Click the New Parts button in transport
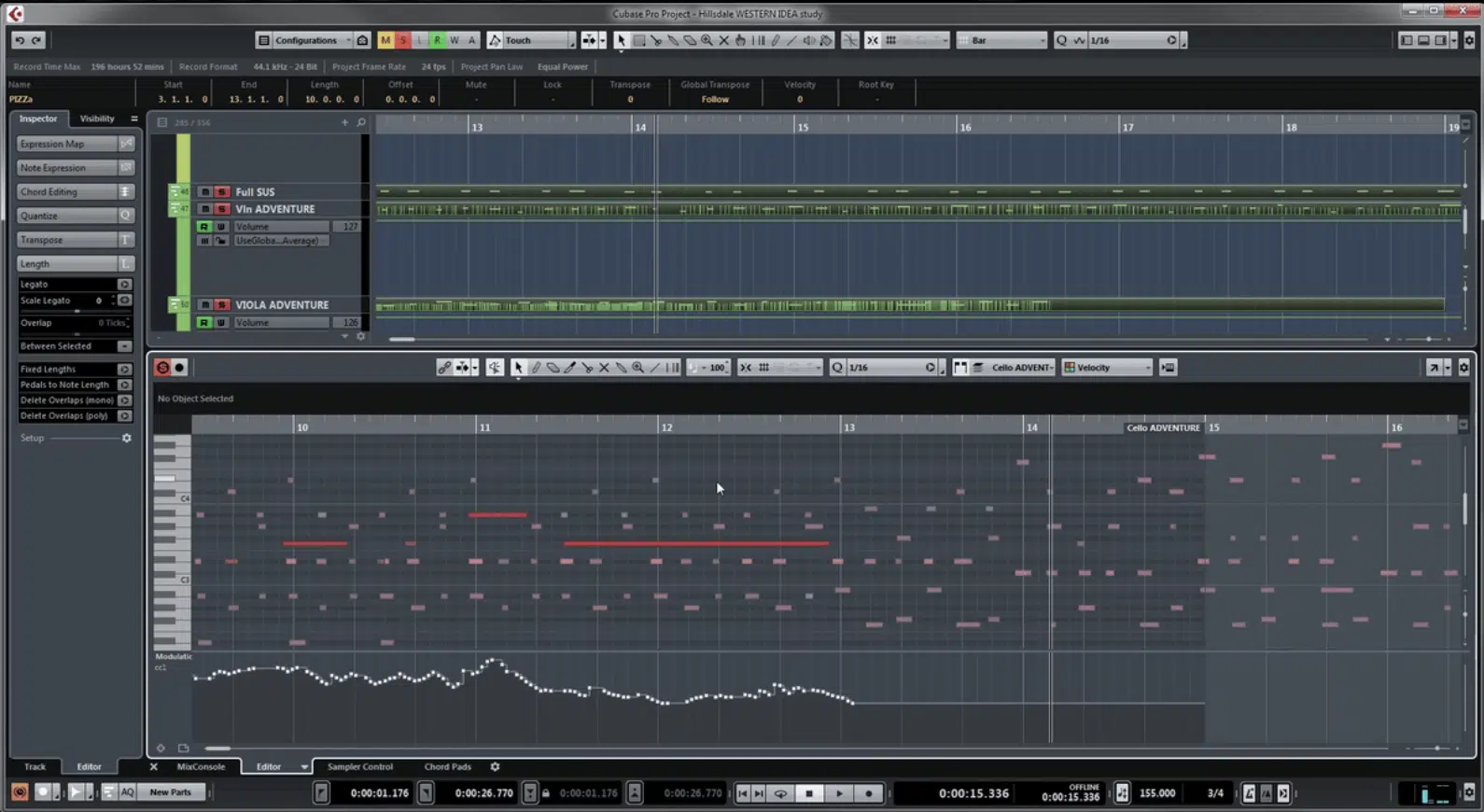1484x812 pixels. [171, 792]
